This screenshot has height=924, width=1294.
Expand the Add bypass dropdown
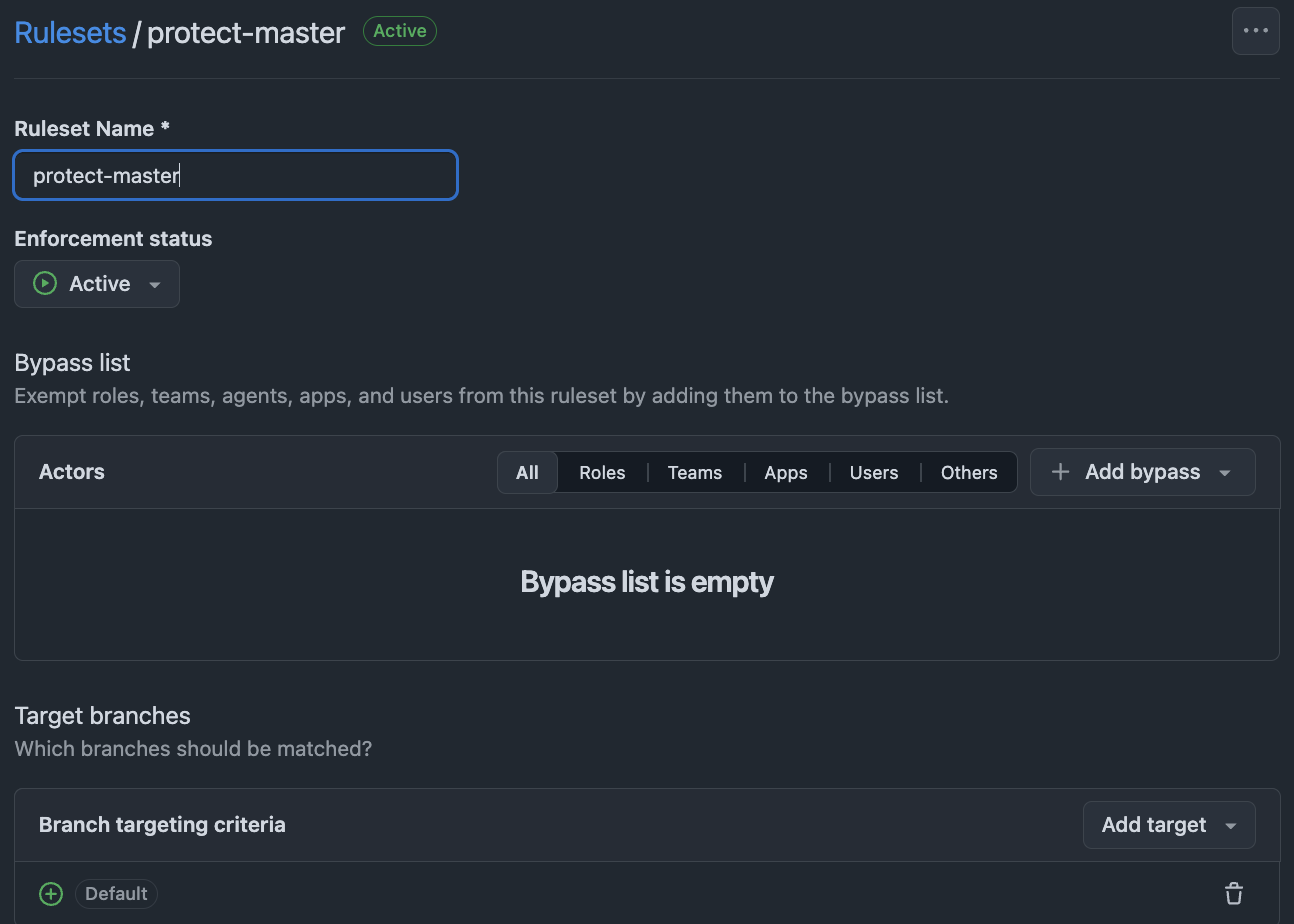pos(1142,472)
